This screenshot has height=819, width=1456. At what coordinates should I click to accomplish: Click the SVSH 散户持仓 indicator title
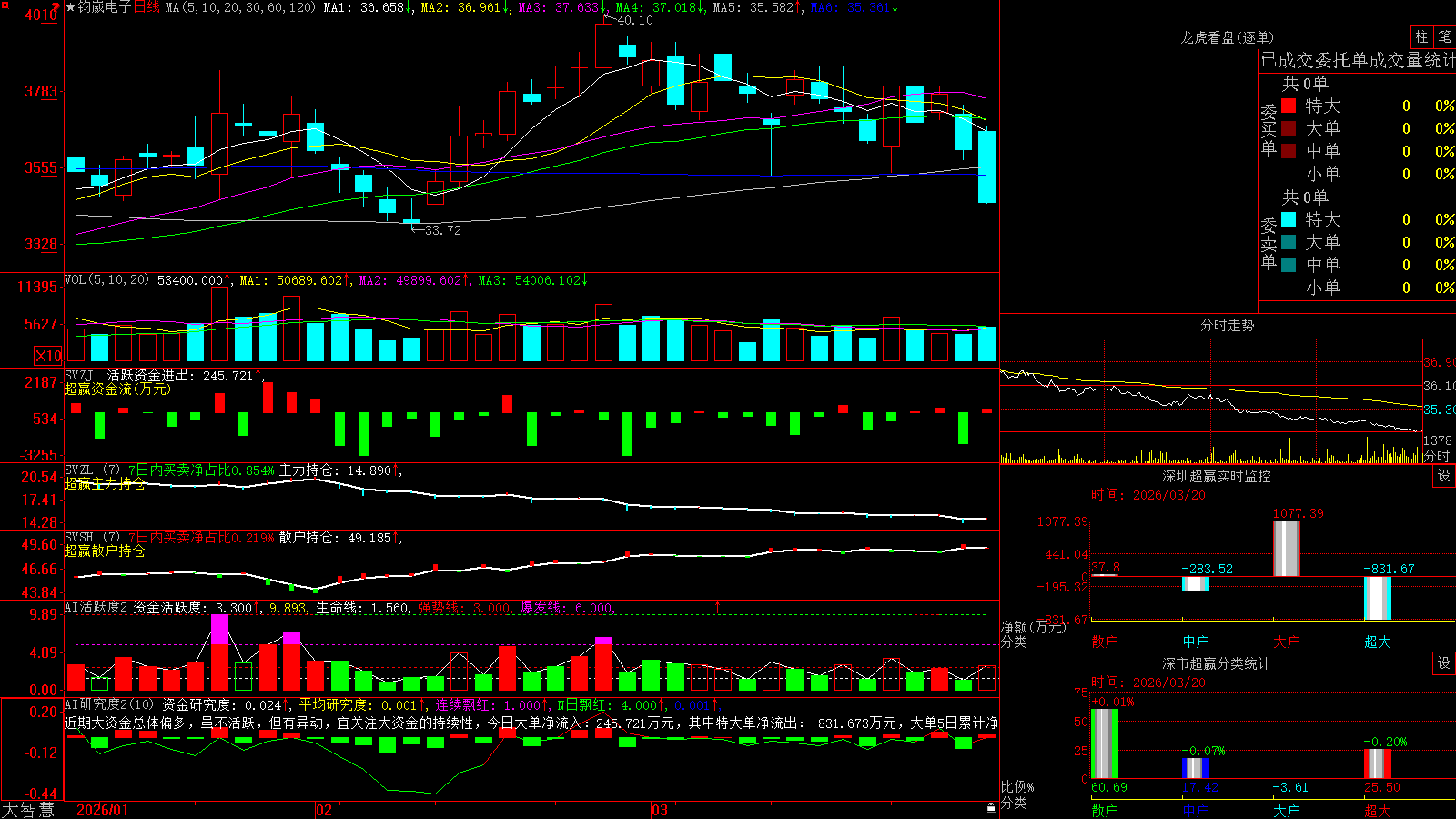pos(91,538)
